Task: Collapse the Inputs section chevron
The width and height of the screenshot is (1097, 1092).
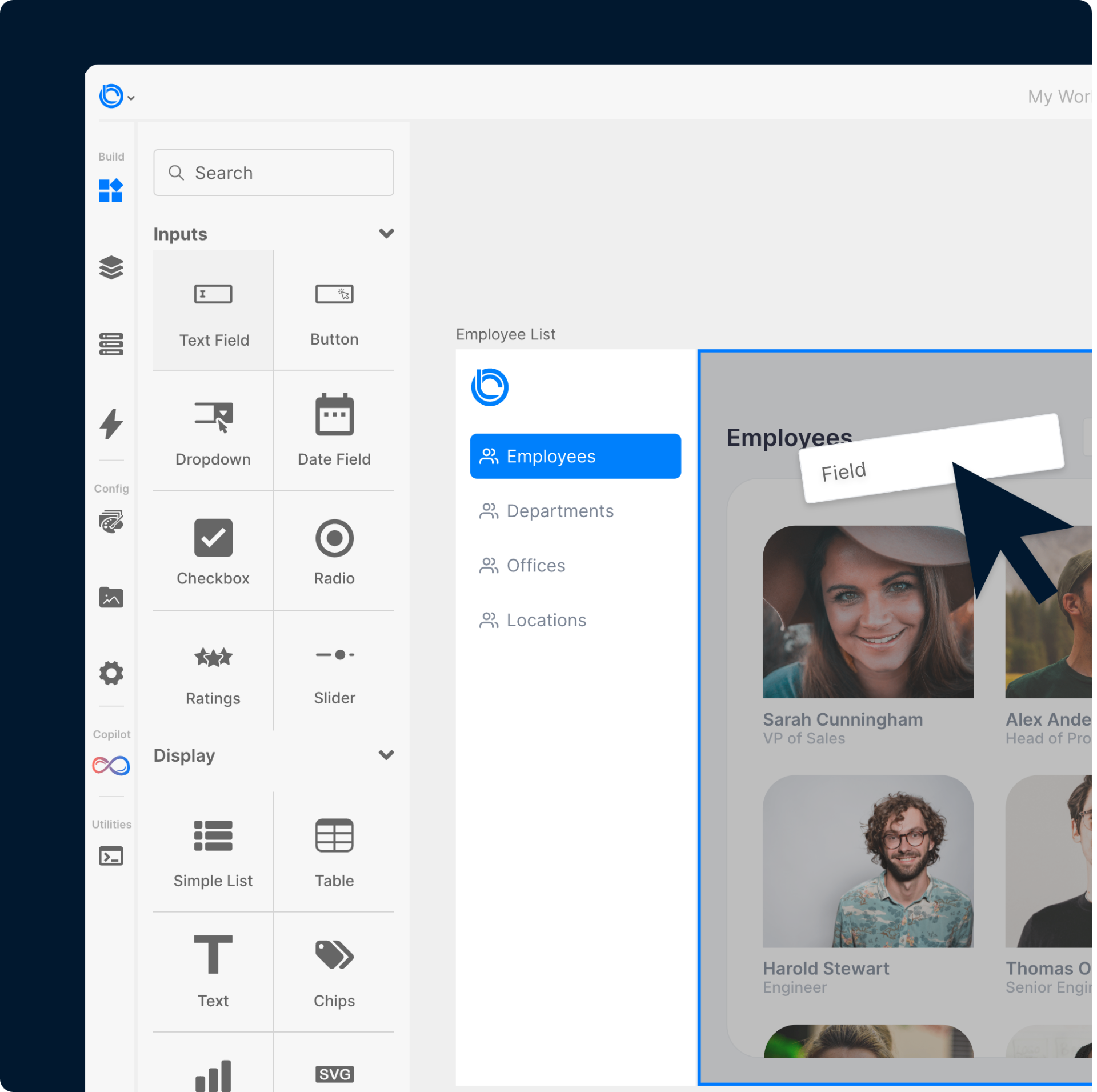Action: (386, 234)
